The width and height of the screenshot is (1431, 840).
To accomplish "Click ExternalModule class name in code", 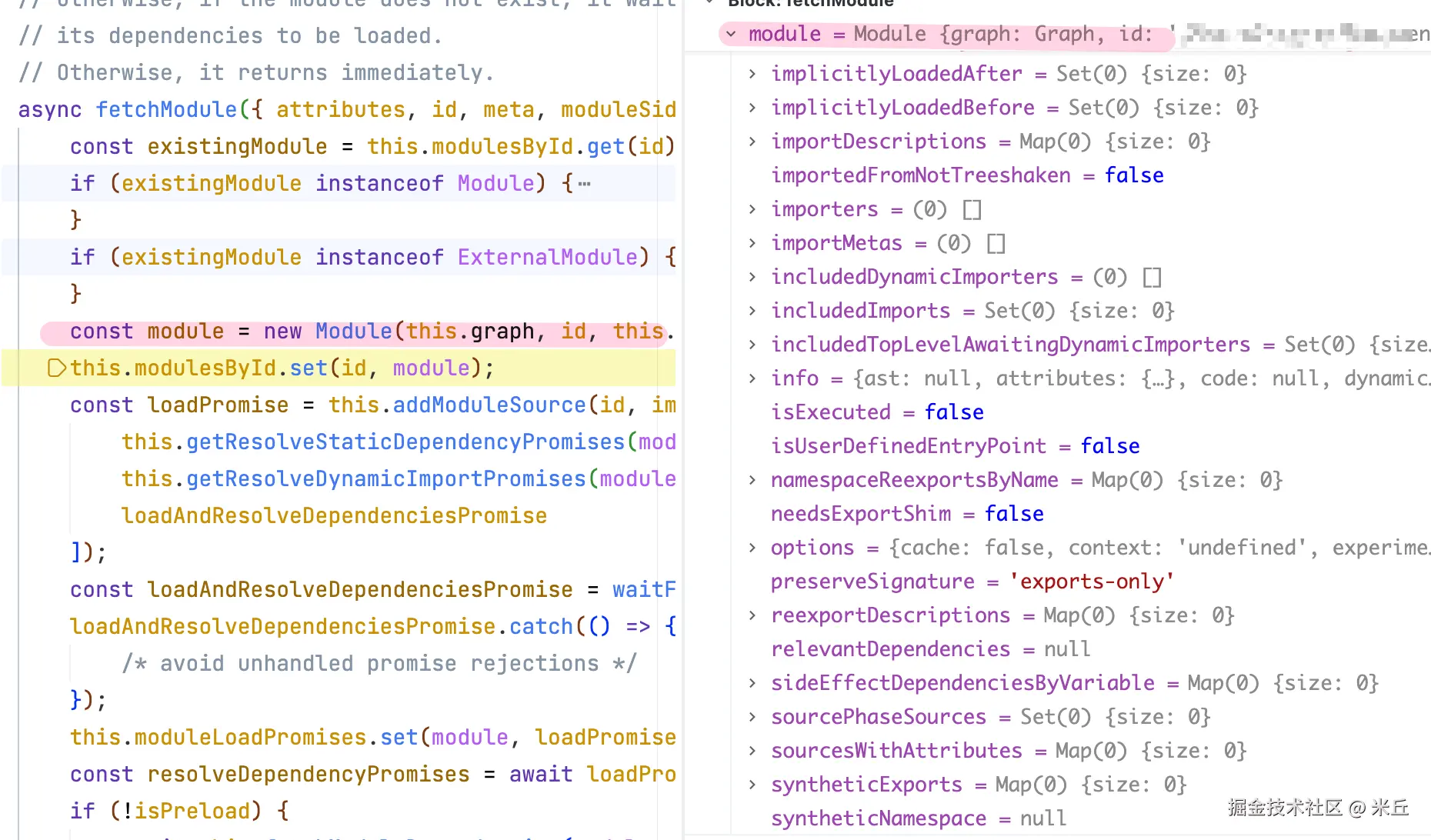I will pos(547,257).
